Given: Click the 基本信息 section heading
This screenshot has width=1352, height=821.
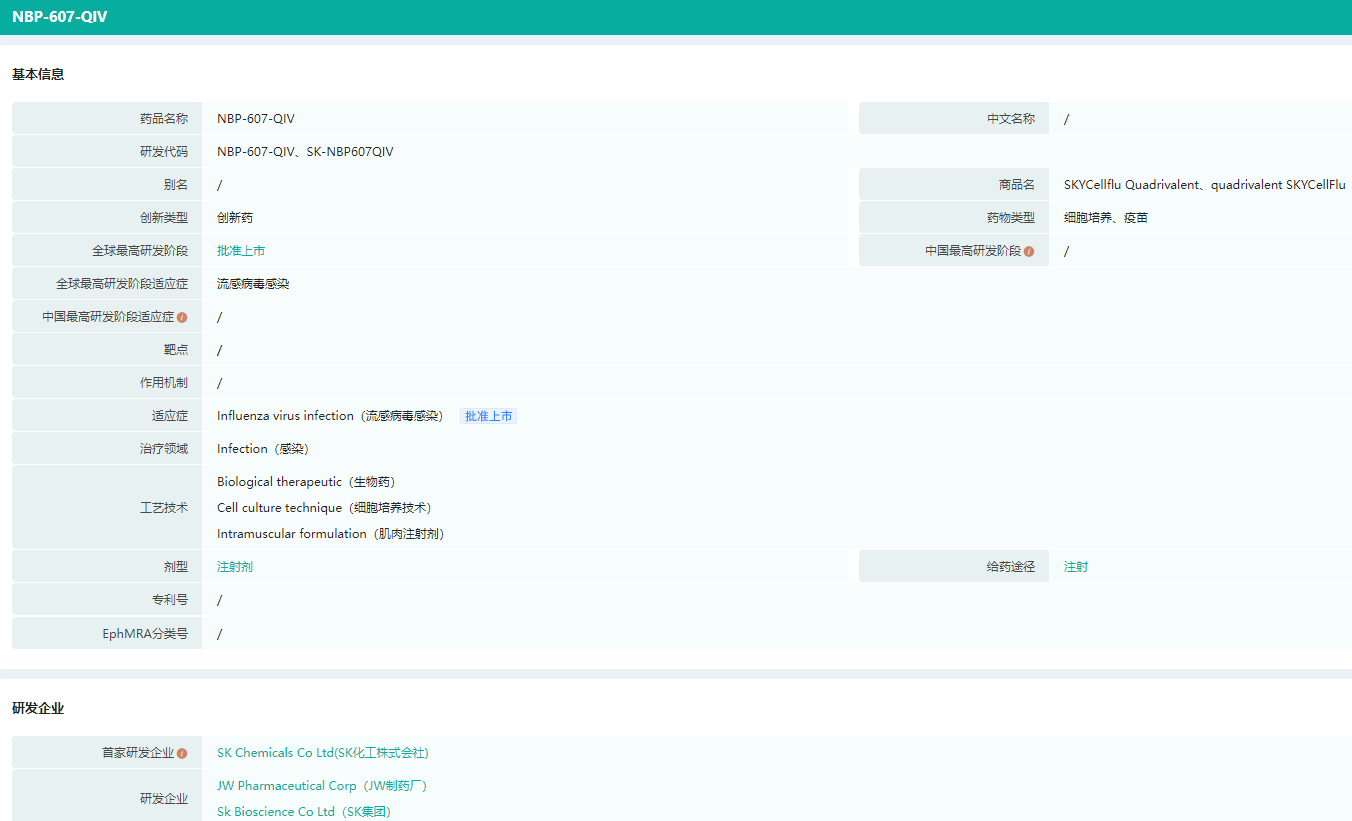Looking at the screenshot, I should coord(38,74).
